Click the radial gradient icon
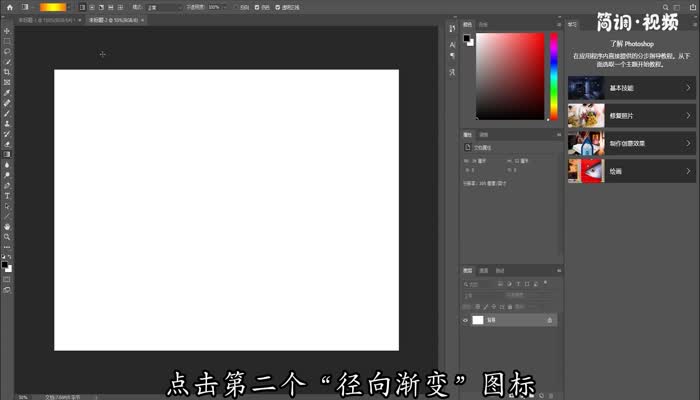 point(91,7)
